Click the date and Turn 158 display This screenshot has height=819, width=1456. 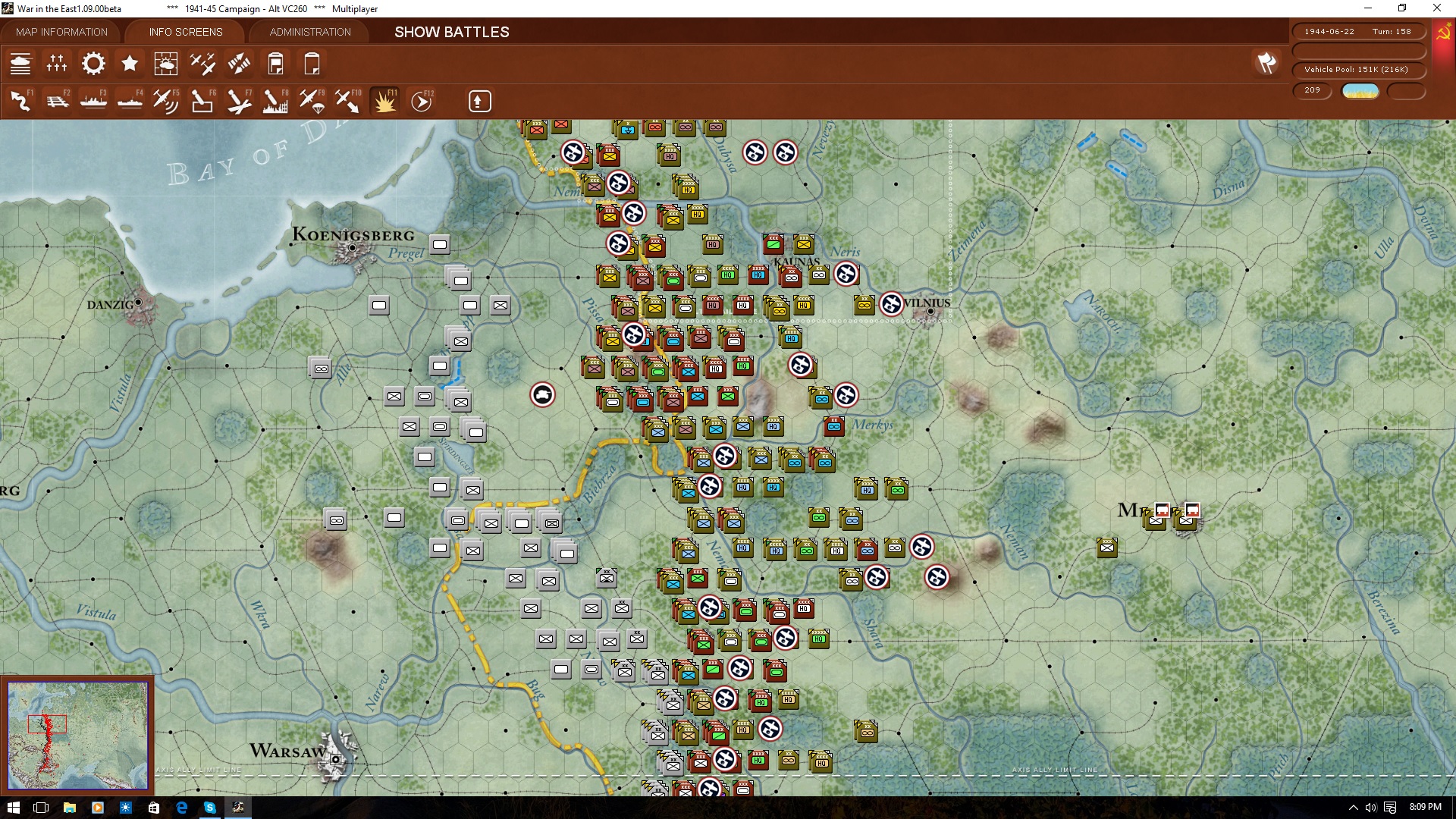(1358, 31)
